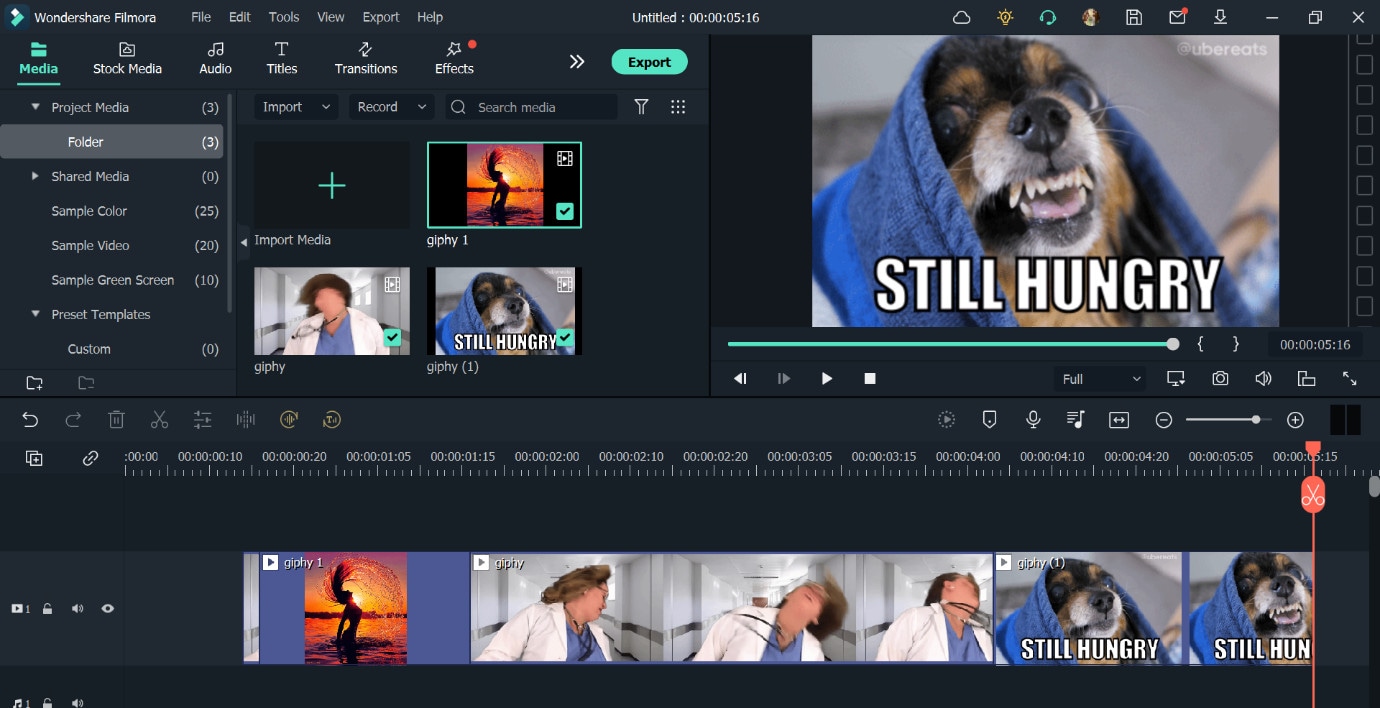Screen dimensions: 1380x708
Task: Open the Record dropdown
Action: coord(391,107)
